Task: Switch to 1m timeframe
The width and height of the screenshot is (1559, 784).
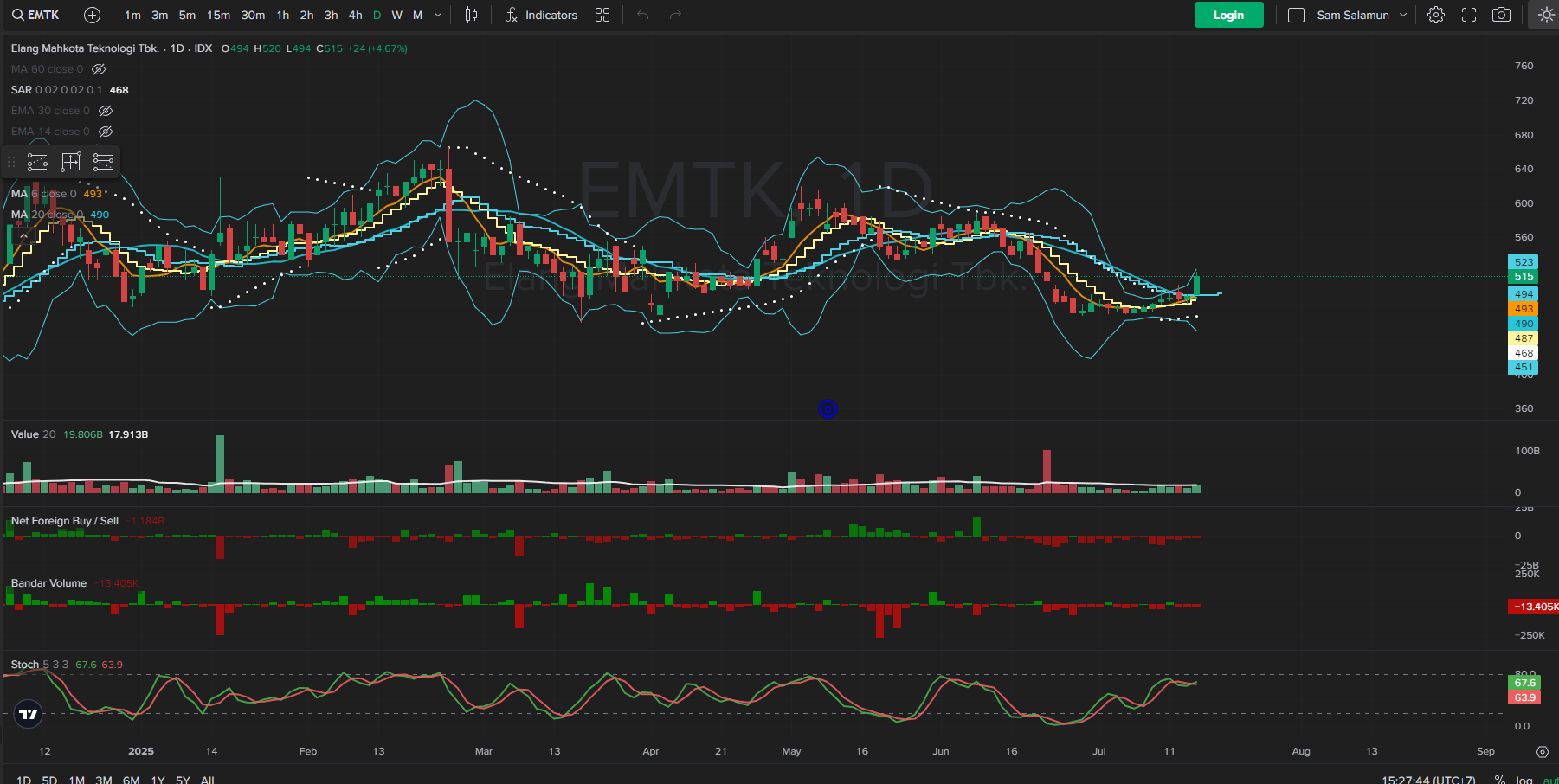Action: point(132,15)
